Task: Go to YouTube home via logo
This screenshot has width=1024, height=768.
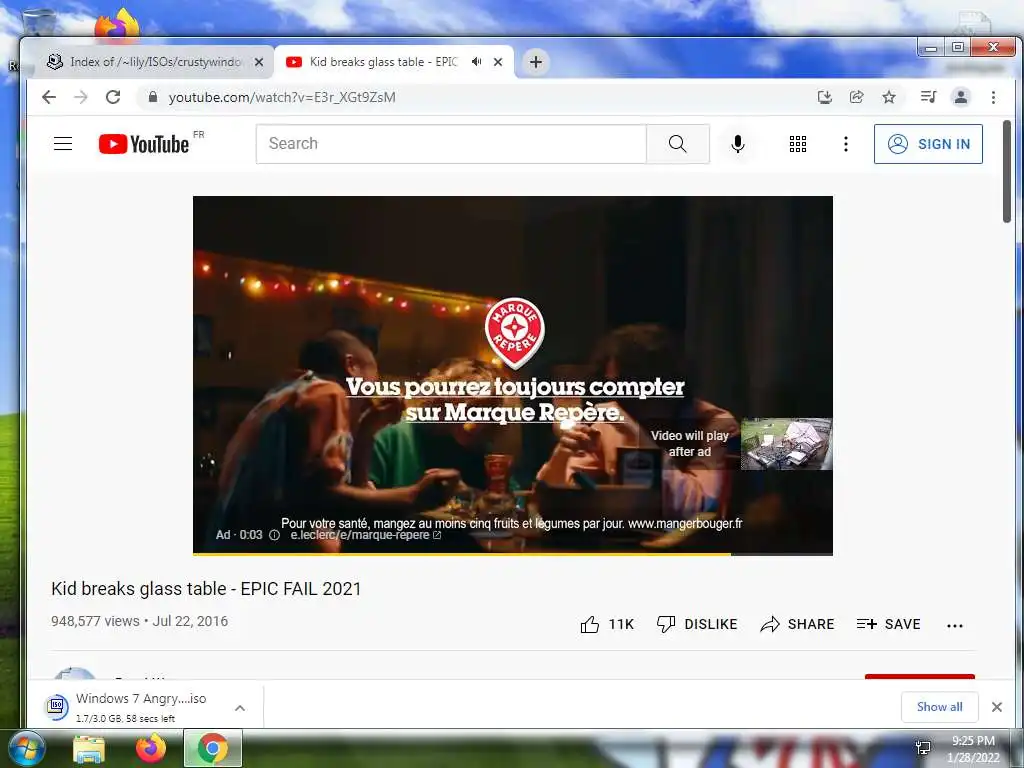Action: (144, 144)
